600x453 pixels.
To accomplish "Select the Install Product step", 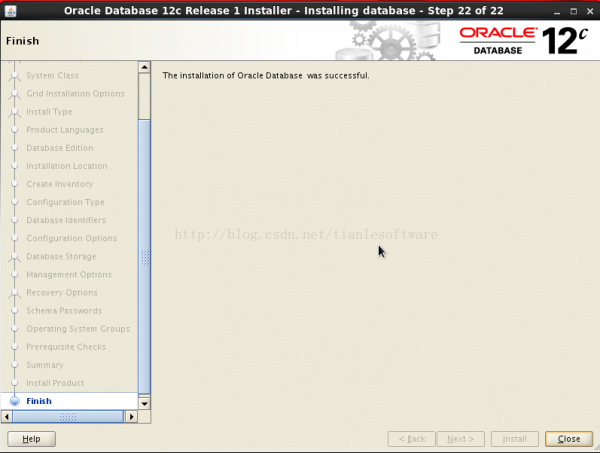I will coord(55,383).
